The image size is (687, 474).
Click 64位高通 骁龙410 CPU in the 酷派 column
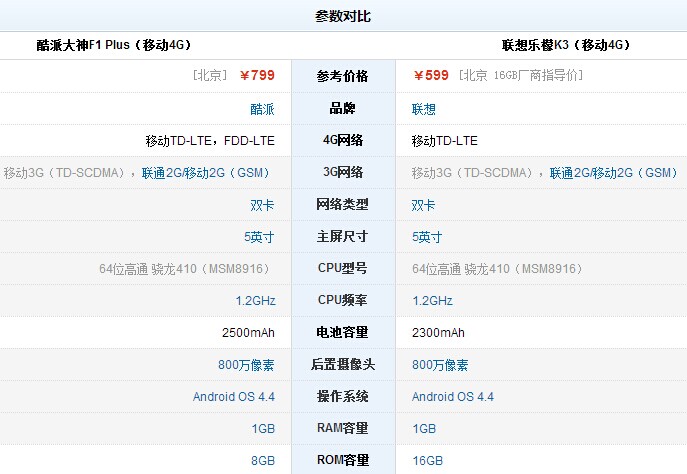184,269
